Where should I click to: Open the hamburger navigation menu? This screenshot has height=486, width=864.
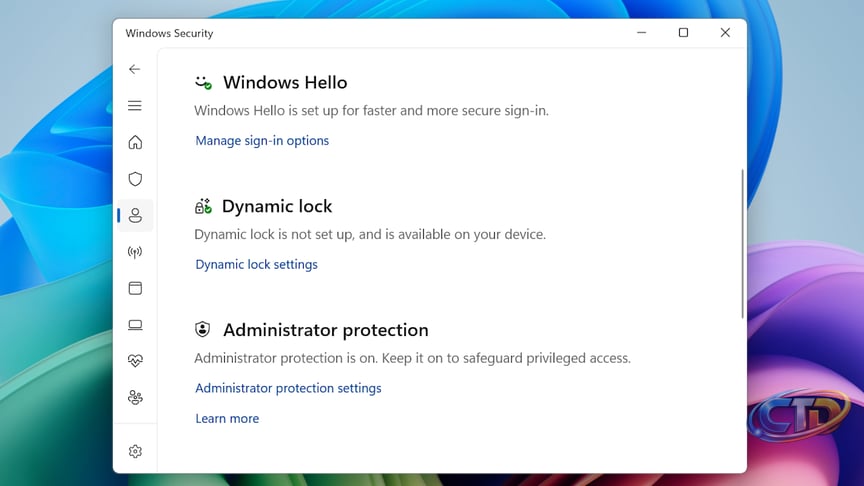(134, 105)
